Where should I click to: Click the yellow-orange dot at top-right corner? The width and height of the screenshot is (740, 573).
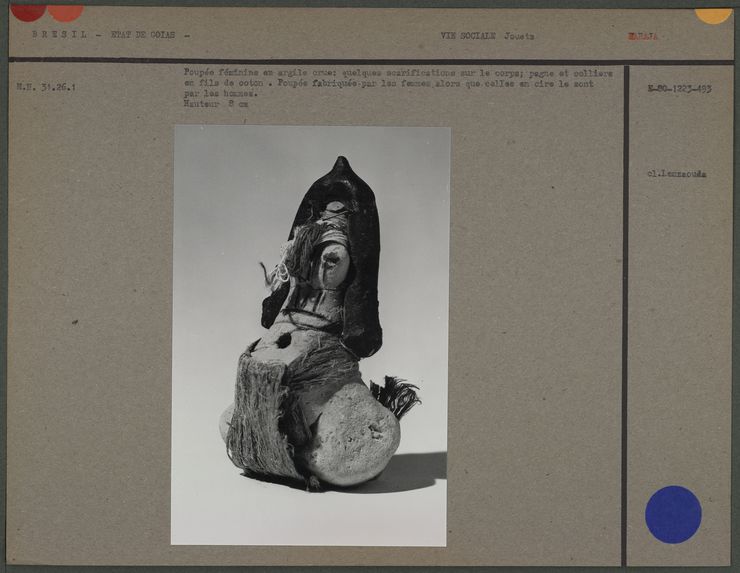(x=713, y=14)
